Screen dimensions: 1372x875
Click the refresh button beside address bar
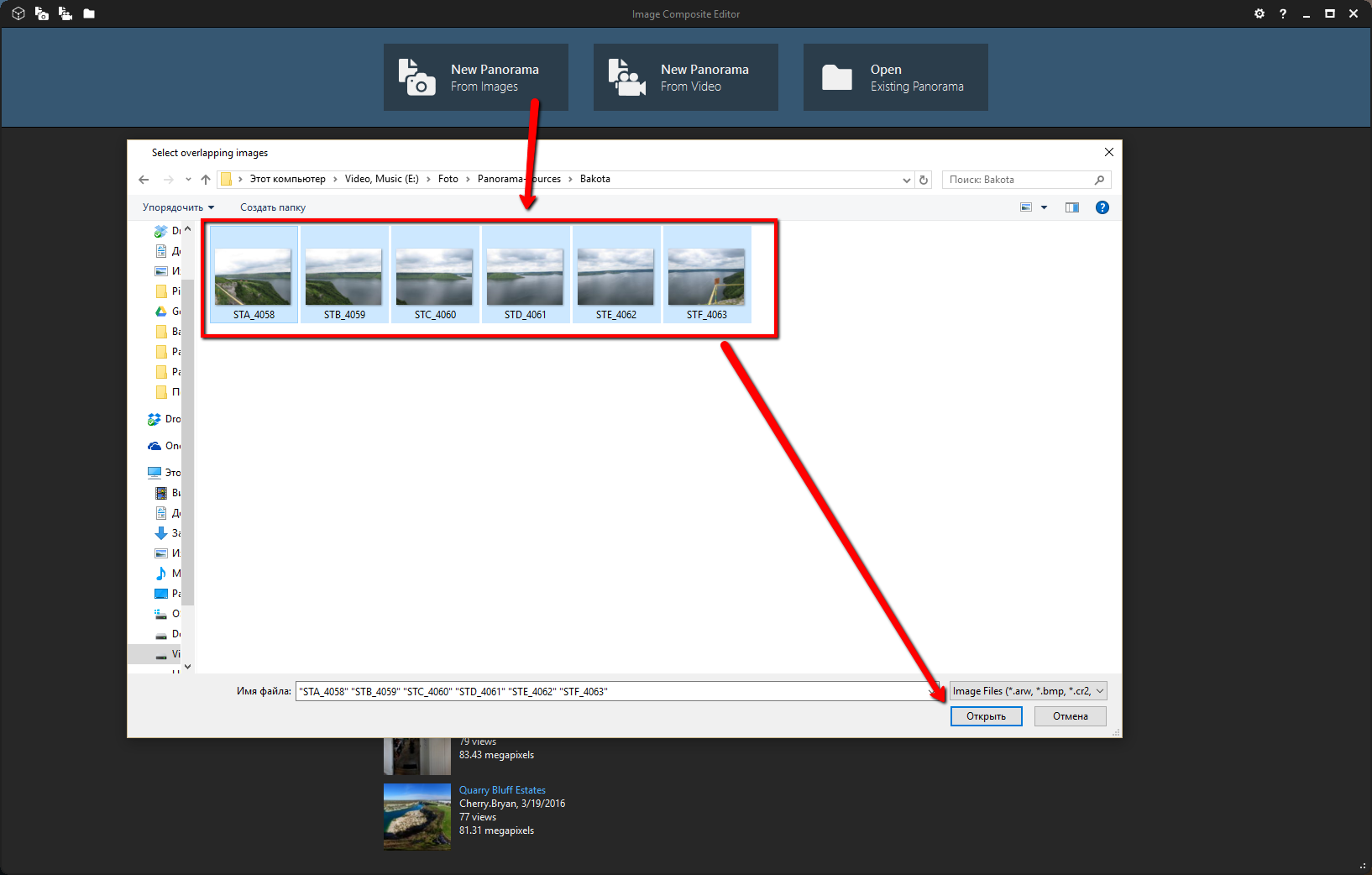click(x=924, y=180)
